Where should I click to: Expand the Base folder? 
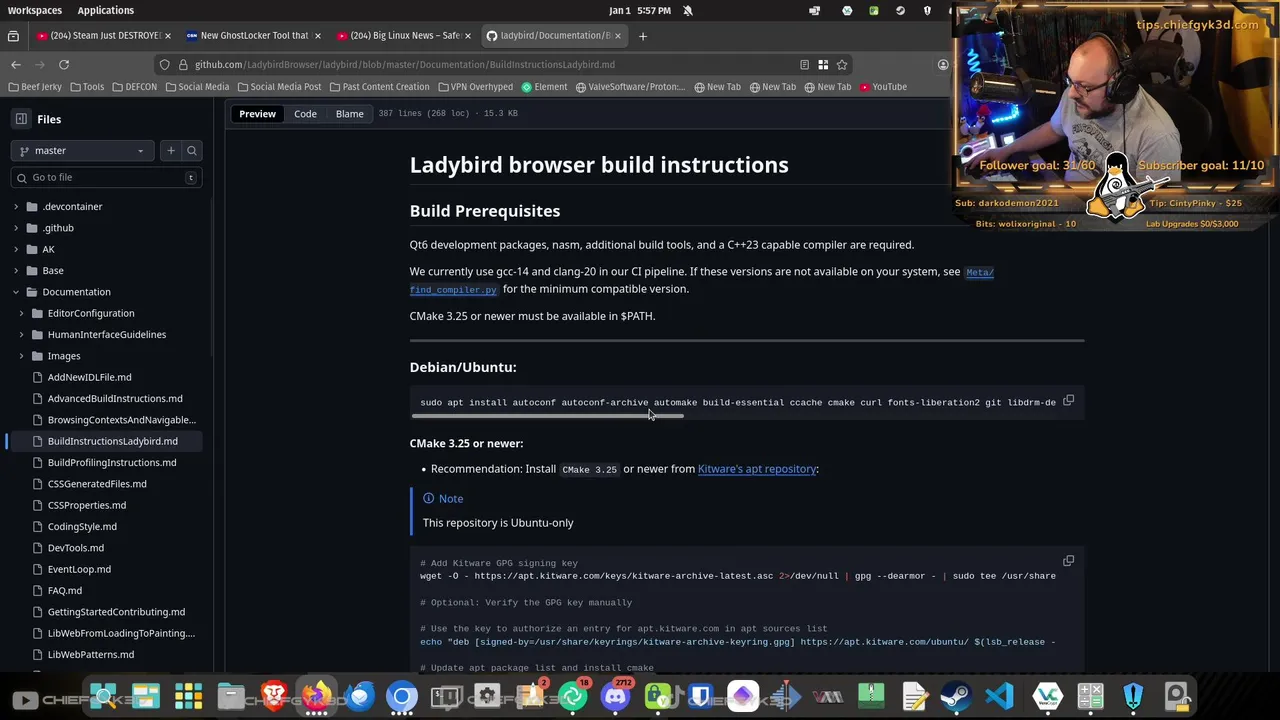tap(15, 271)
